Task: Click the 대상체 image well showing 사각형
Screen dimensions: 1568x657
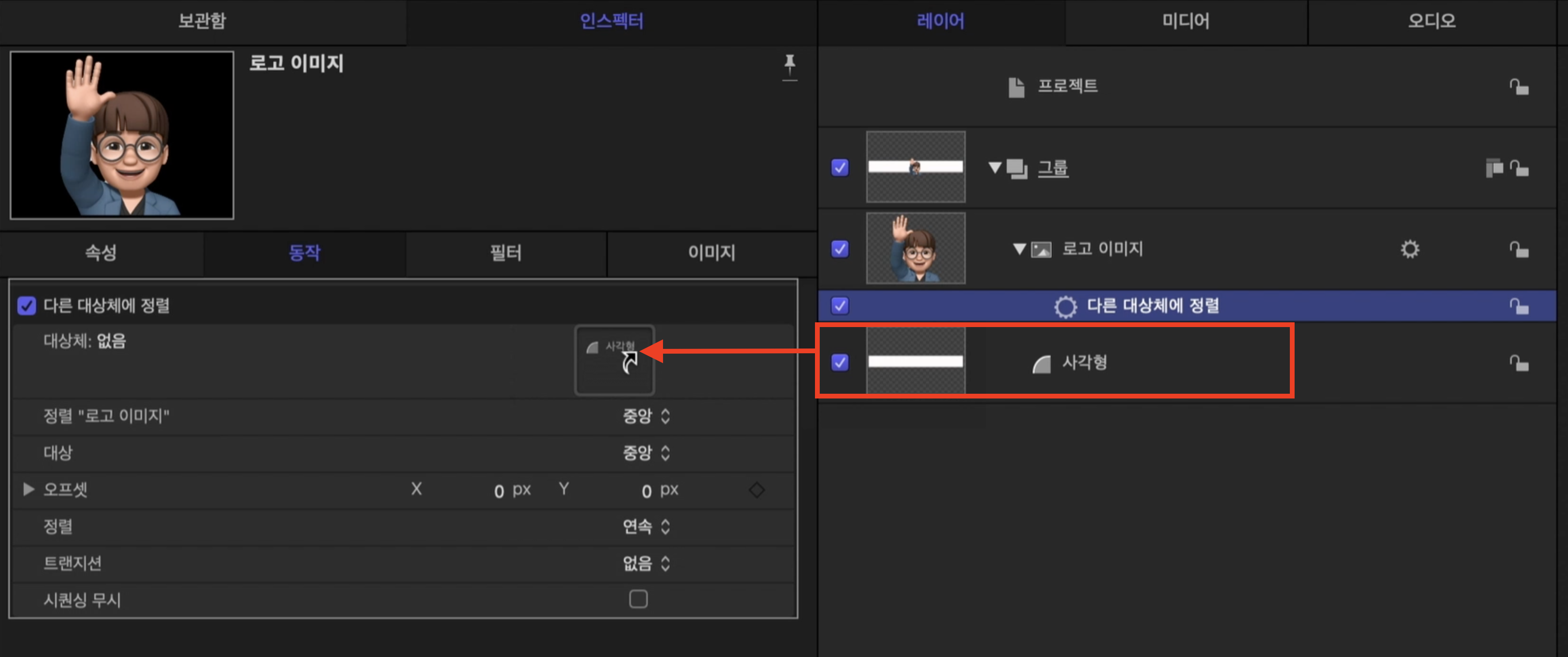Action: pos(614,360)
